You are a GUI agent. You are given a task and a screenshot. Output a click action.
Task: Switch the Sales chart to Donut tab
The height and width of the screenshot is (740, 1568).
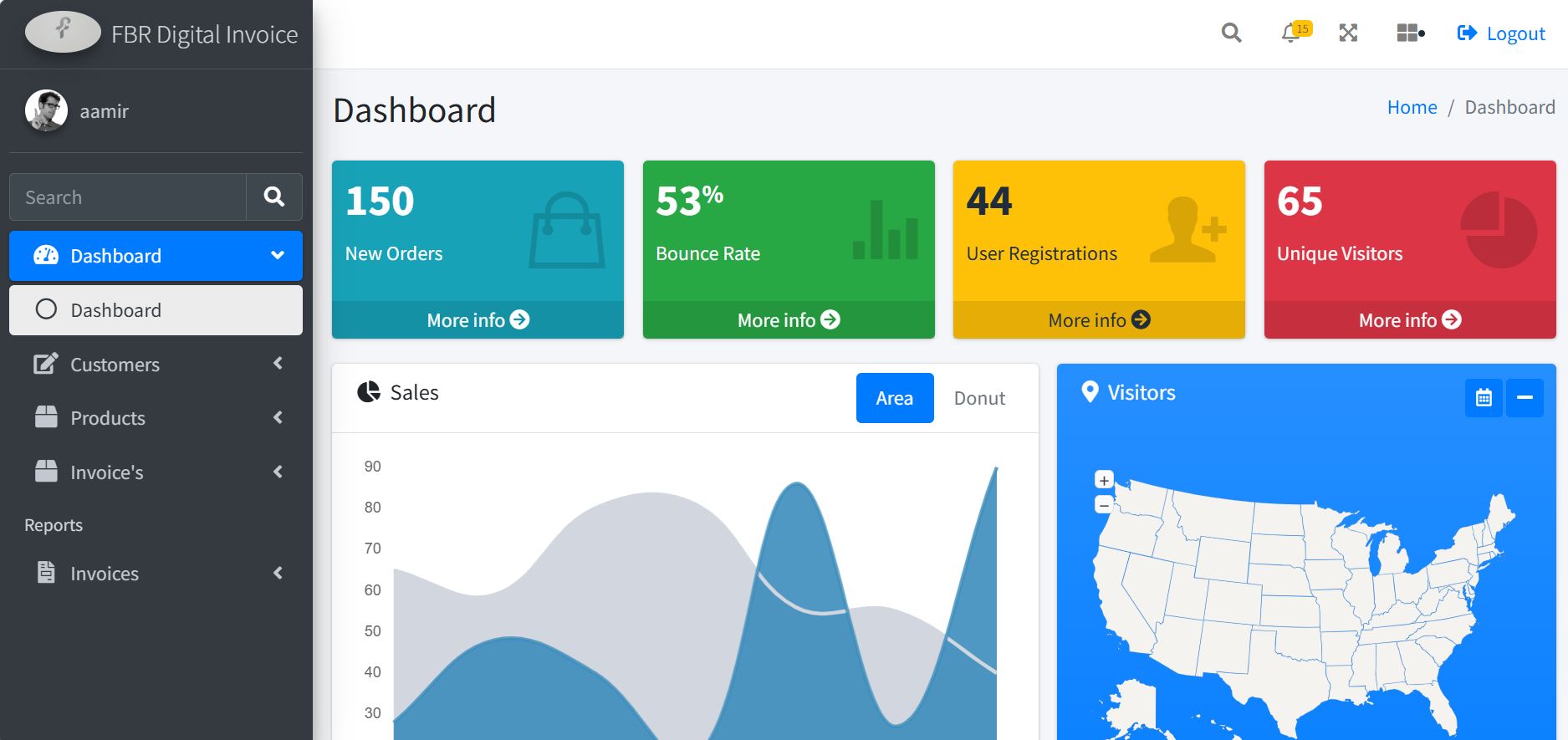979,398
